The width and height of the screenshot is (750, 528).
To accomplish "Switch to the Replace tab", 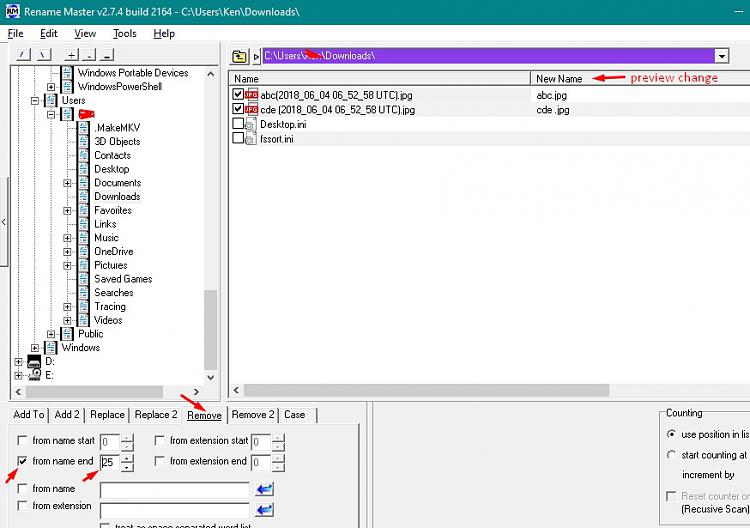I will point(107,414).
